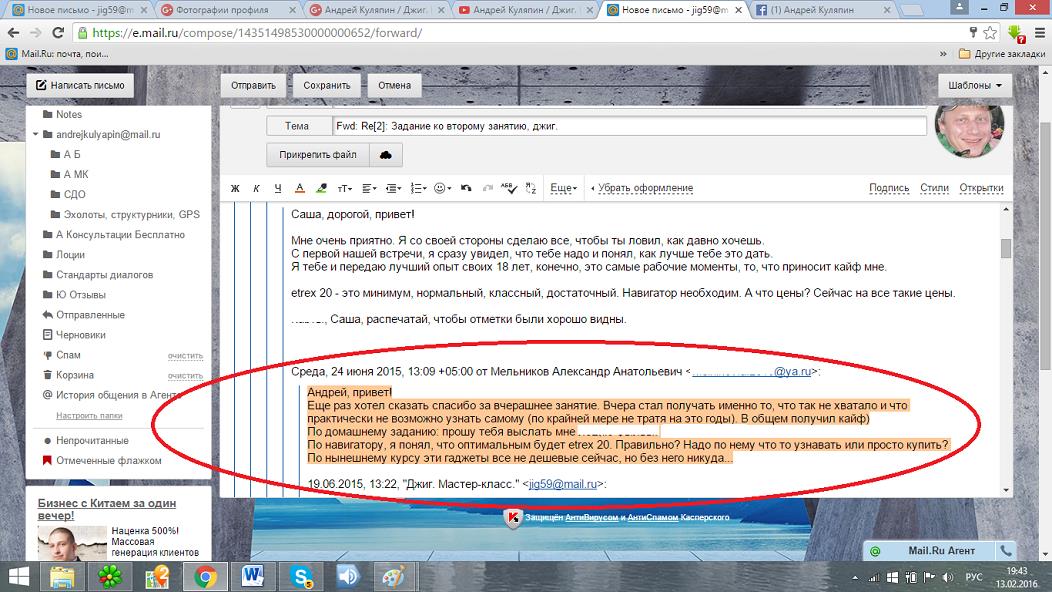Click the Тема subject input field
Image resolution: width=1052 pixels, height=592 pixels.
click(x=629, y=126)
